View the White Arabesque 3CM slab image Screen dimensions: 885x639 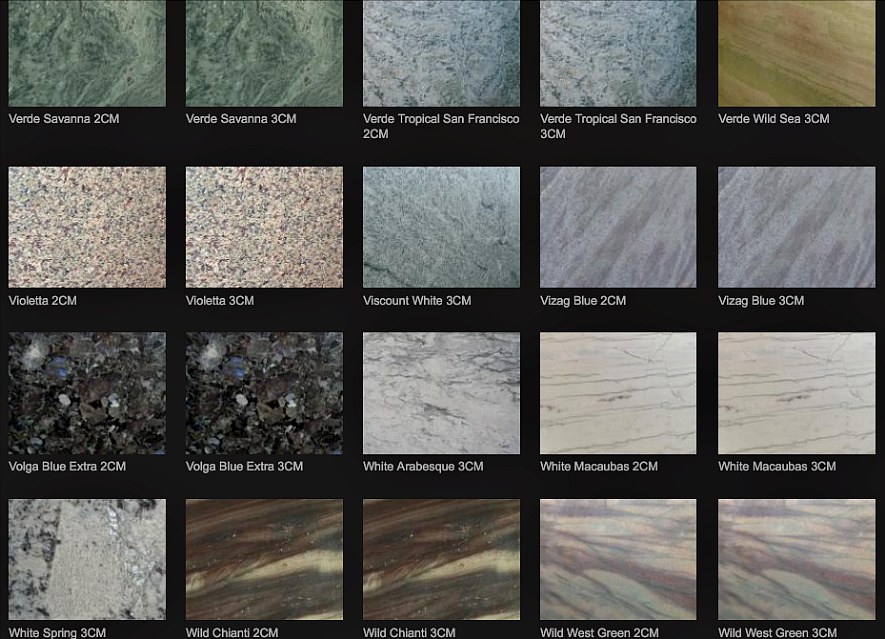(441, 393)
